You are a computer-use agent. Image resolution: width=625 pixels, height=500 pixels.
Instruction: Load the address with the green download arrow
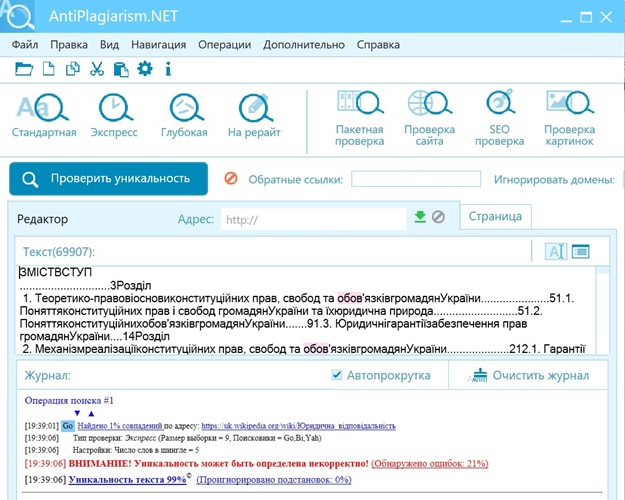point(420,217)
